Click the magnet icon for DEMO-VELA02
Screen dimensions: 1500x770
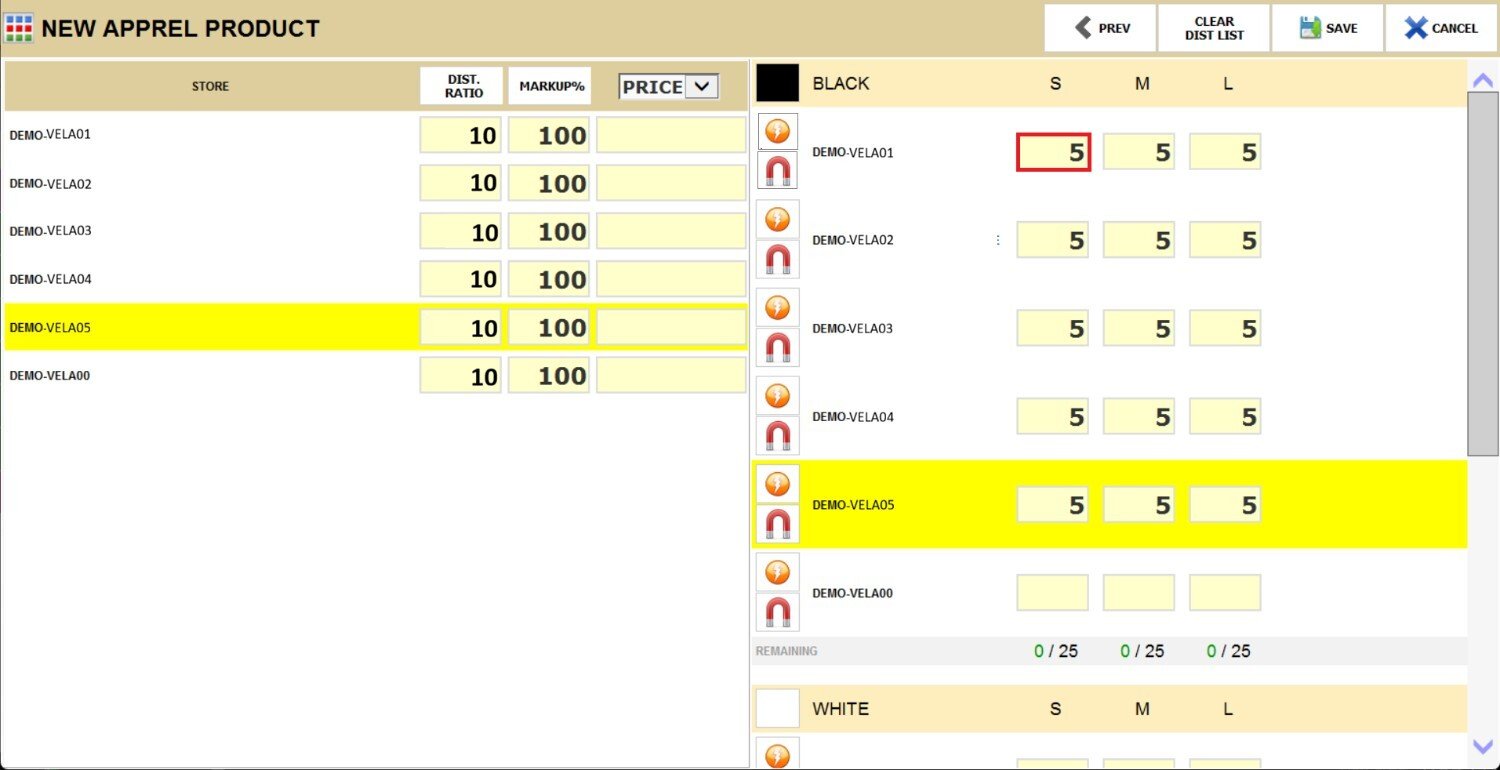777,259
